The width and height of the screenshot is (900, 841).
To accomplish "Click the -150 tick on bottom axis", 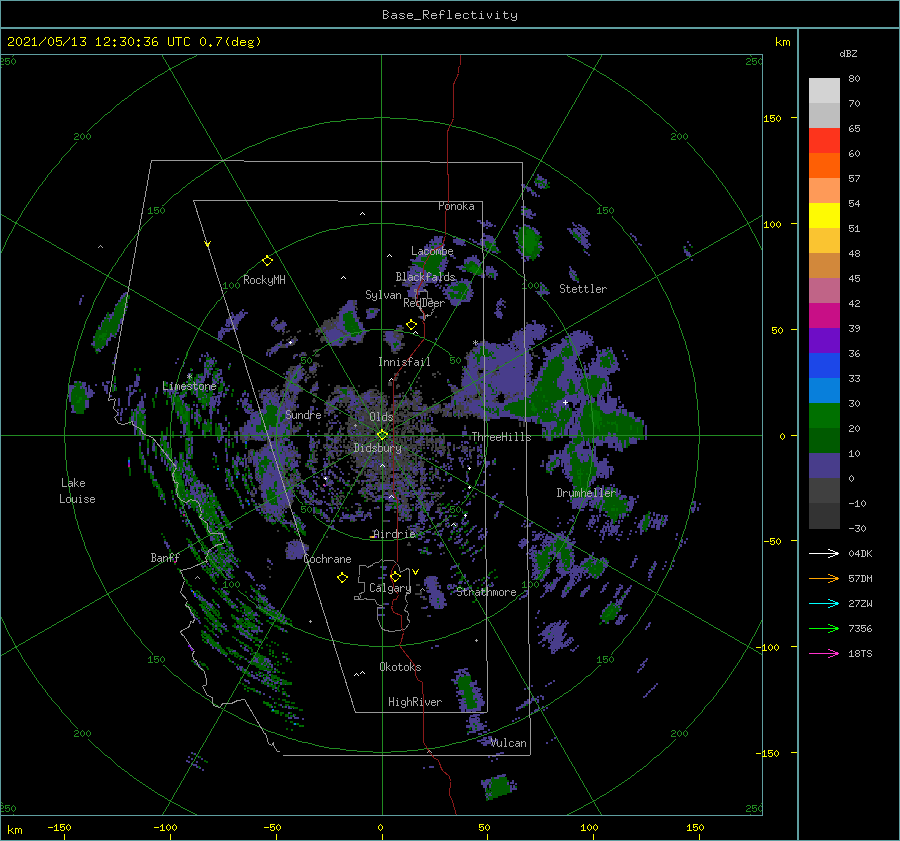I will pyautogui.click(x=59, y=827).
